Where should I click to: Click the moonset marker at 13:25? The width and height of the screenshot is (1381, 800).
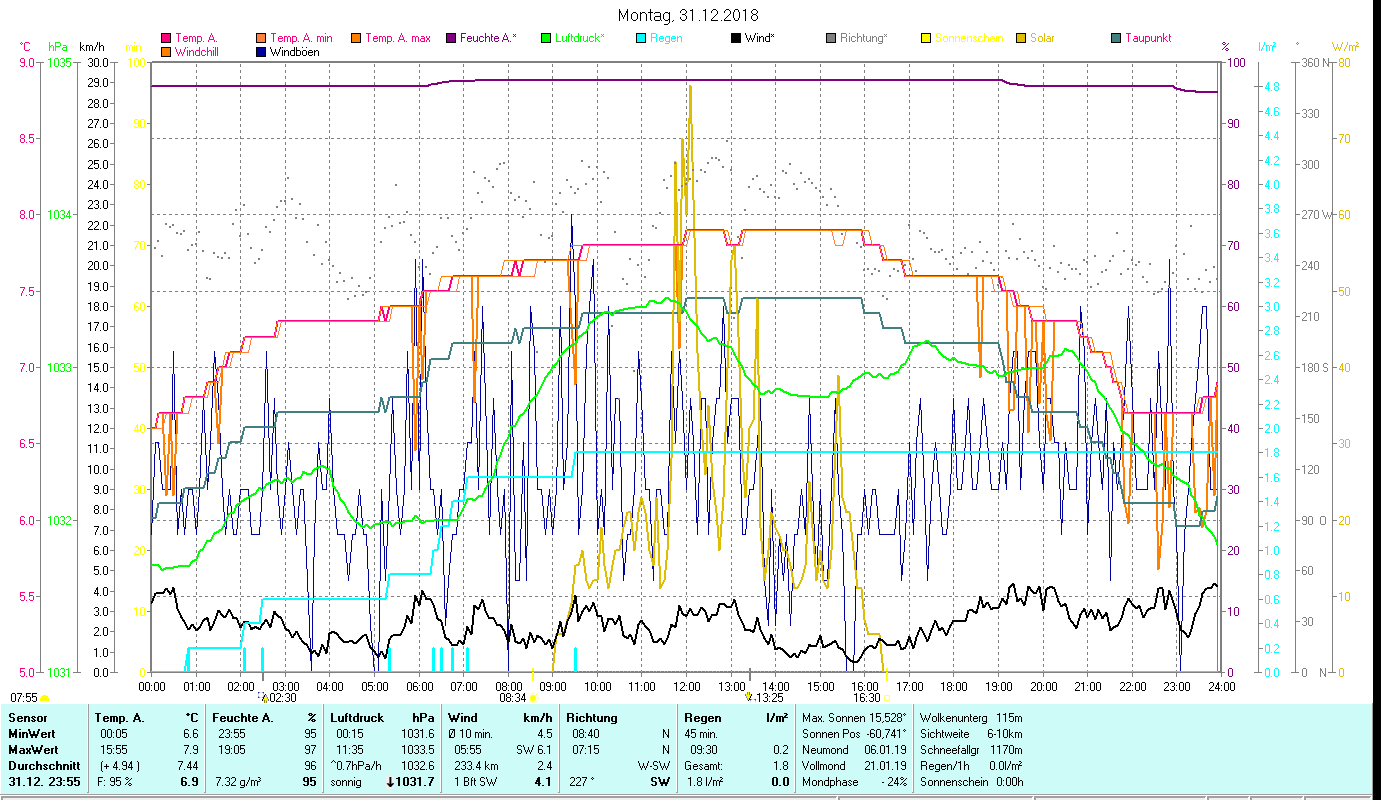pyautogui.click(x=749, y=697)
